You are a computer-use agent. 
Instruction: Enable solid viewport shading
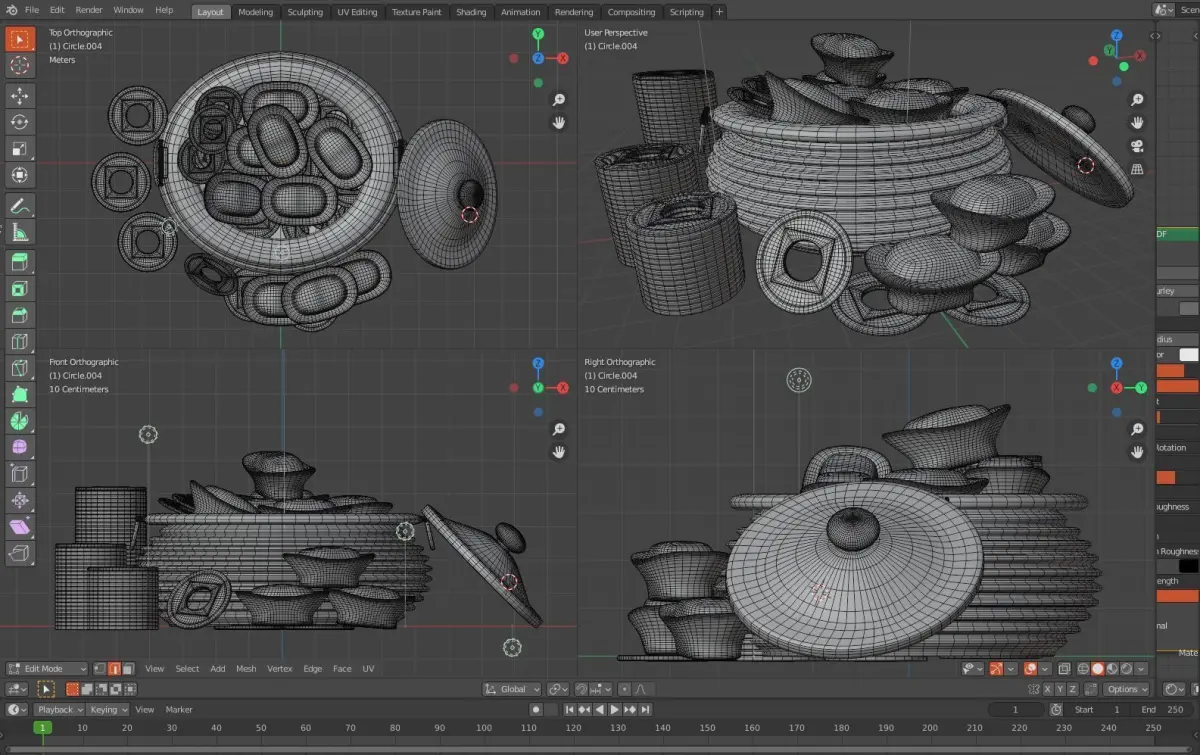tap(1097, 668)
